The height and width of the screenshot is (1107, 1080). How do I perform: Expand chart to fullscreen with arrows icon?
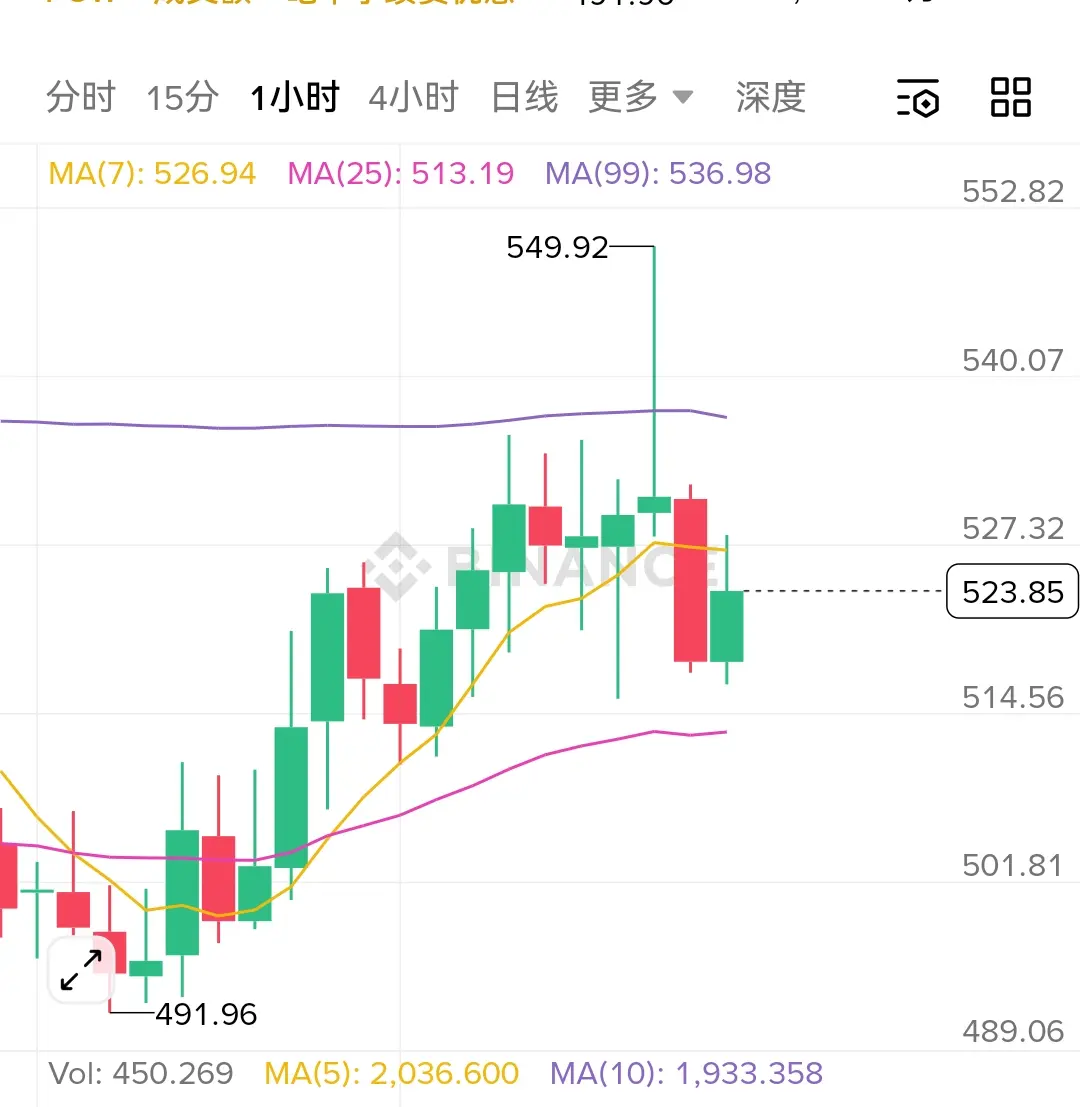(80, 969)
